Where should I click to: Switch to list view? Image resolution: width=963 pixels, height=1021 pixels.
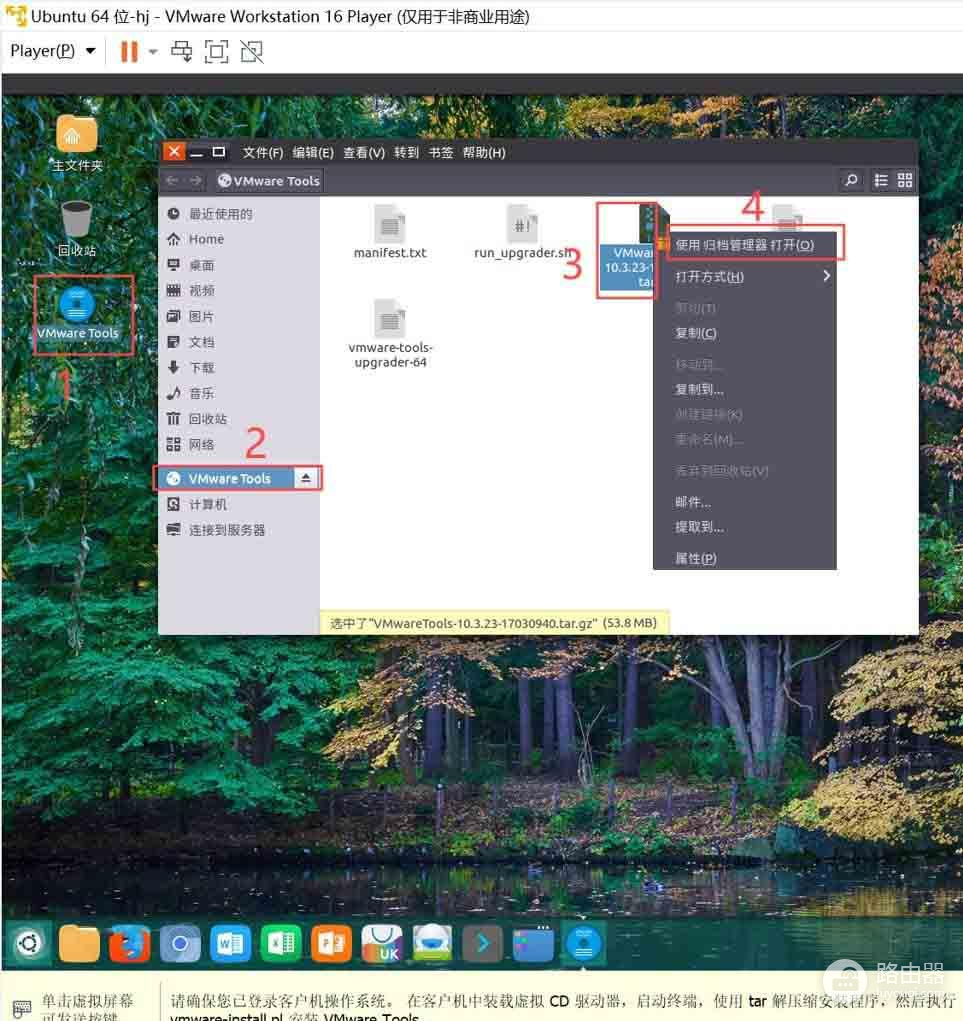click(881, 180)
